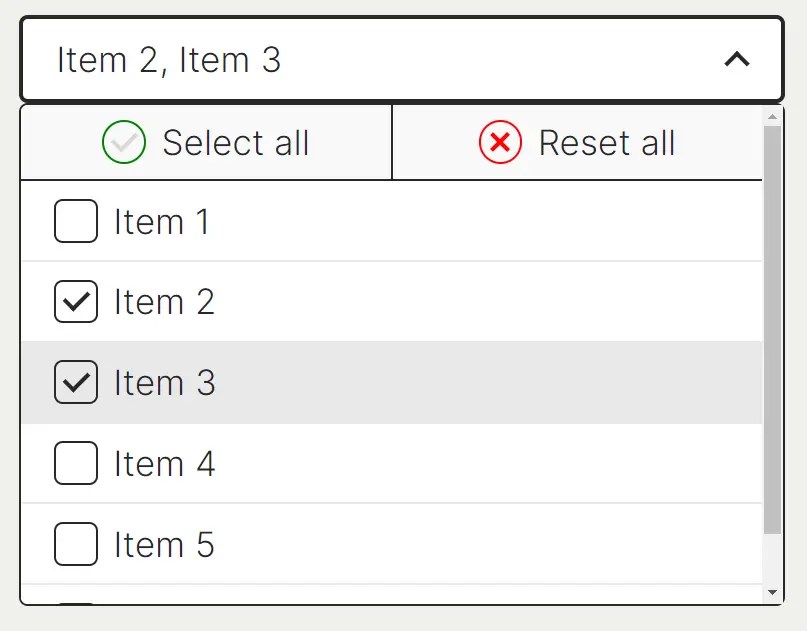The height and width of the screenshot is (631, 807).
Task: Click the scrollbar up arrow
Action: [772, 117]
